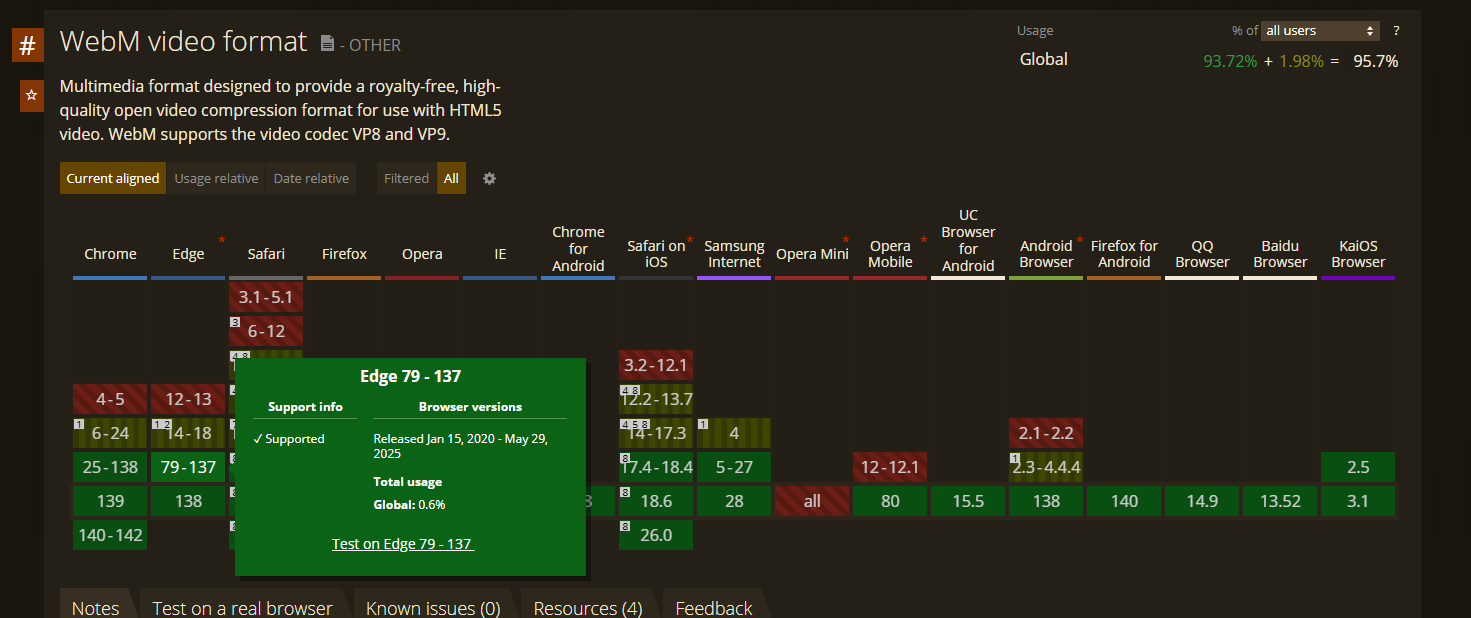Select the Opera Mobile 80 cell
Screen dimensions: 1471x618
tap(890, 501)
